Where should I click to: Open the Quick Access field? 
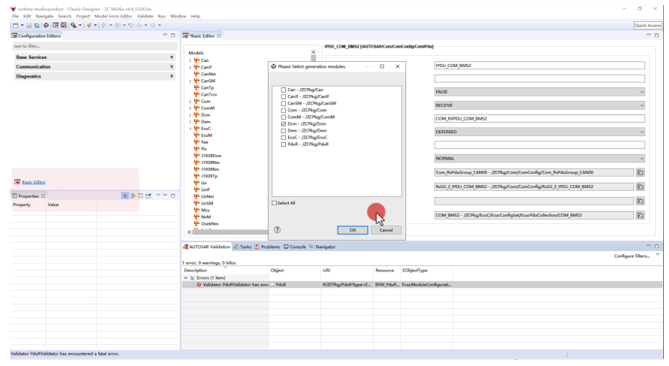click(x=648, y=26)
